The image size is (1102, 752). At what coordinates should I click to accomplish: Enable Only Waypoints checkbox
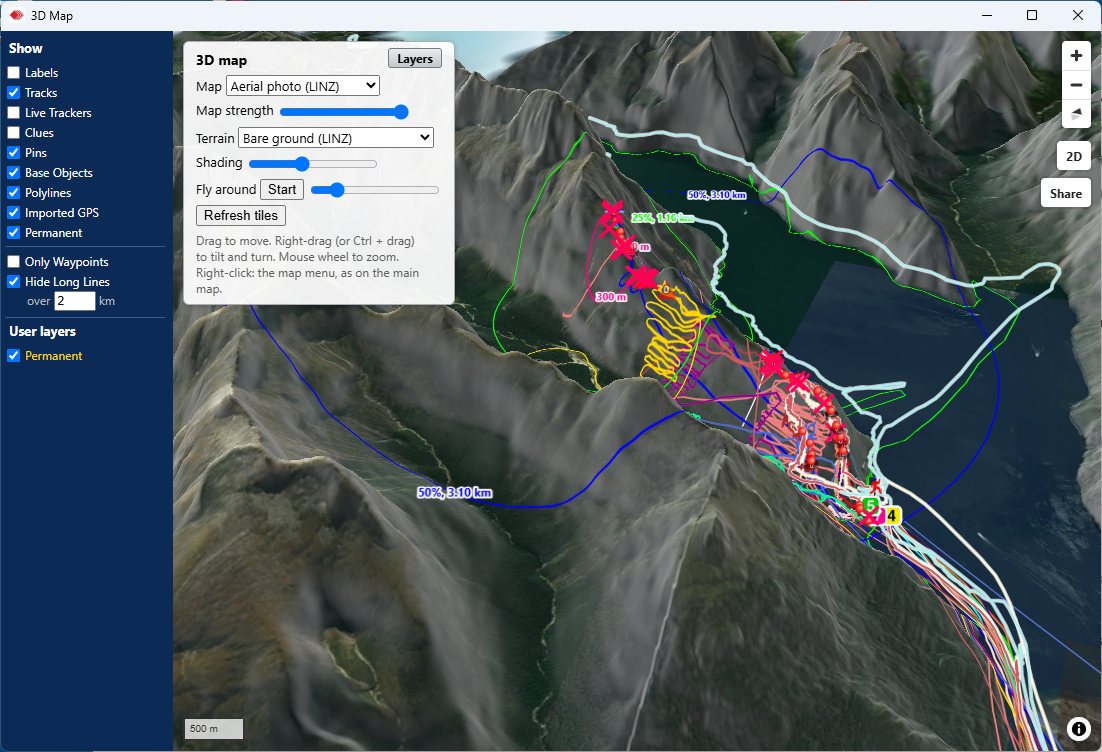[13, 261]
